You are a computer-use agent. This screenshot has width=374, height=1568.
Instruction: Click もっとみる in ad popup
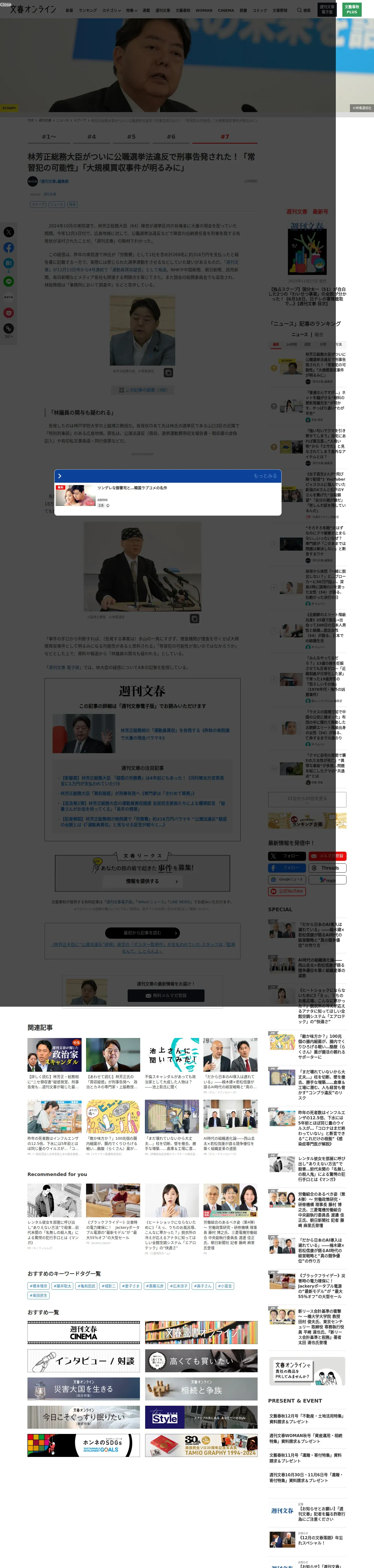[x=265, y=476]
